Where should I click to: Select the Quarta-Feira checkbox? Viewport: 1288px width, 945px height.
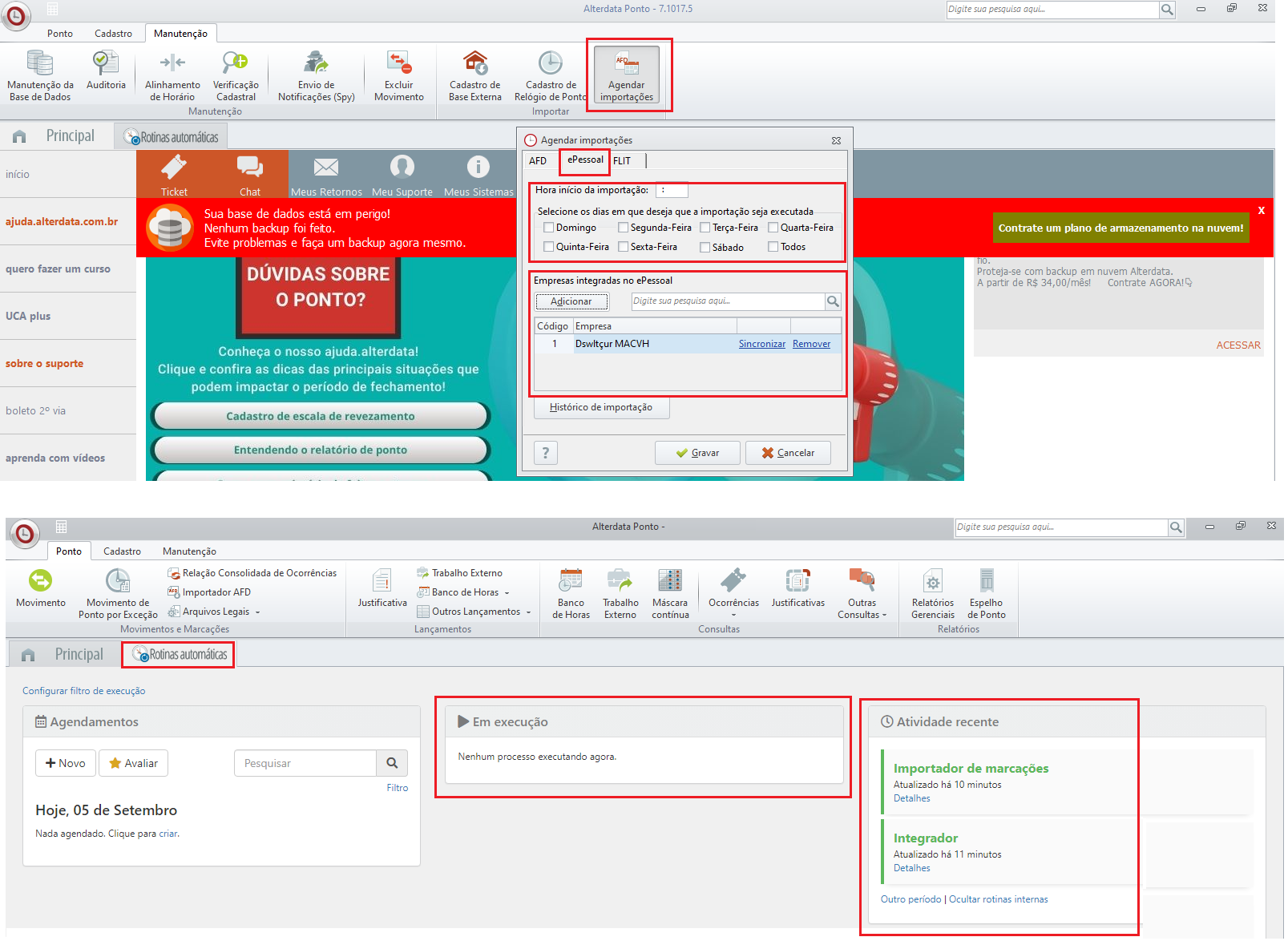click(773, 228)
